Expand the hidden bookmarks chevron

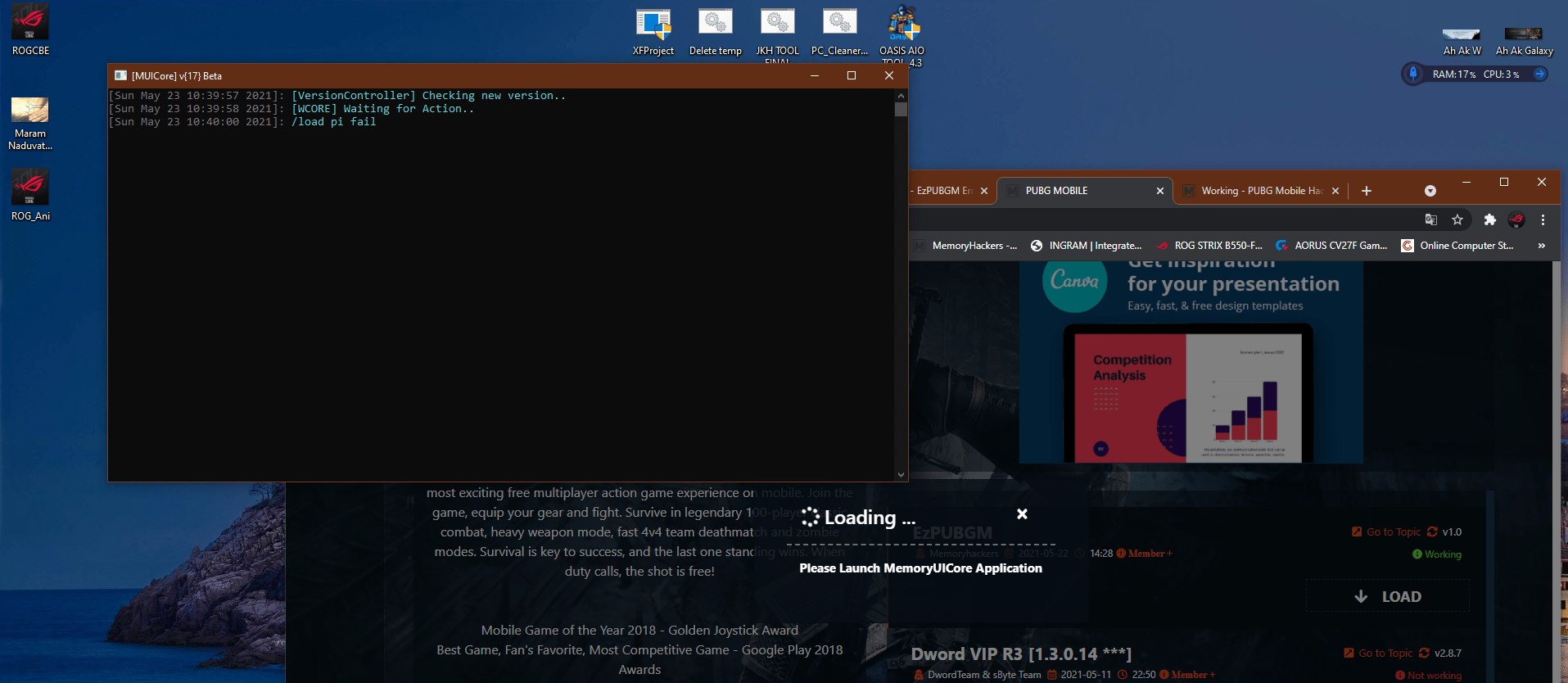1542,246
